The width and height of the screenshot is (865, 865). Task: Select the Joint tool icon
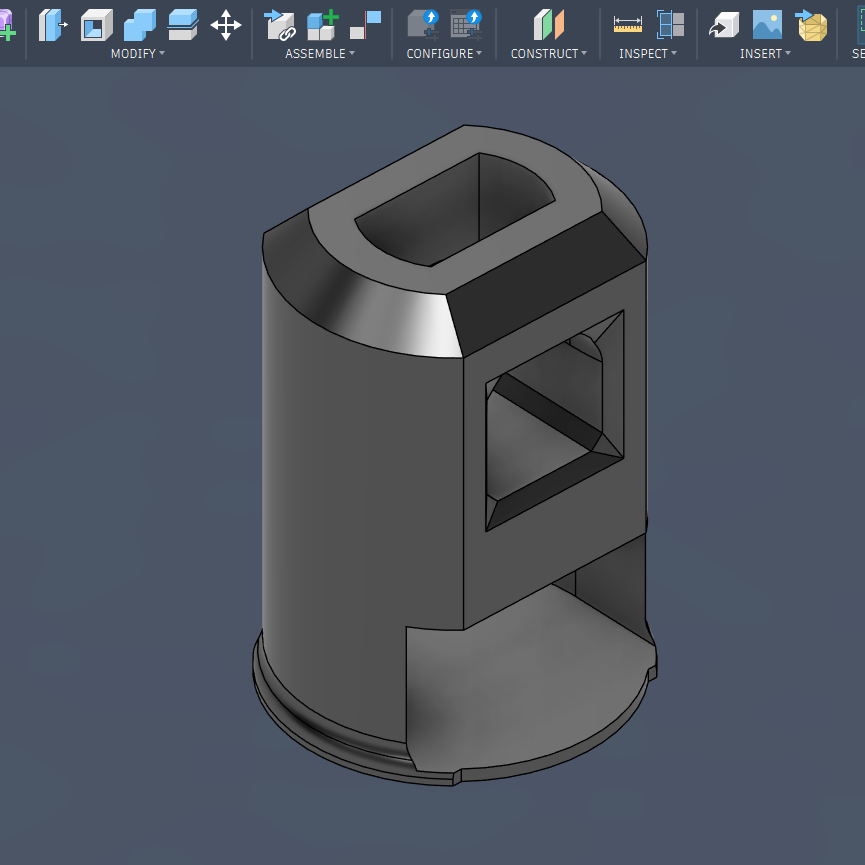click(322, 24)
